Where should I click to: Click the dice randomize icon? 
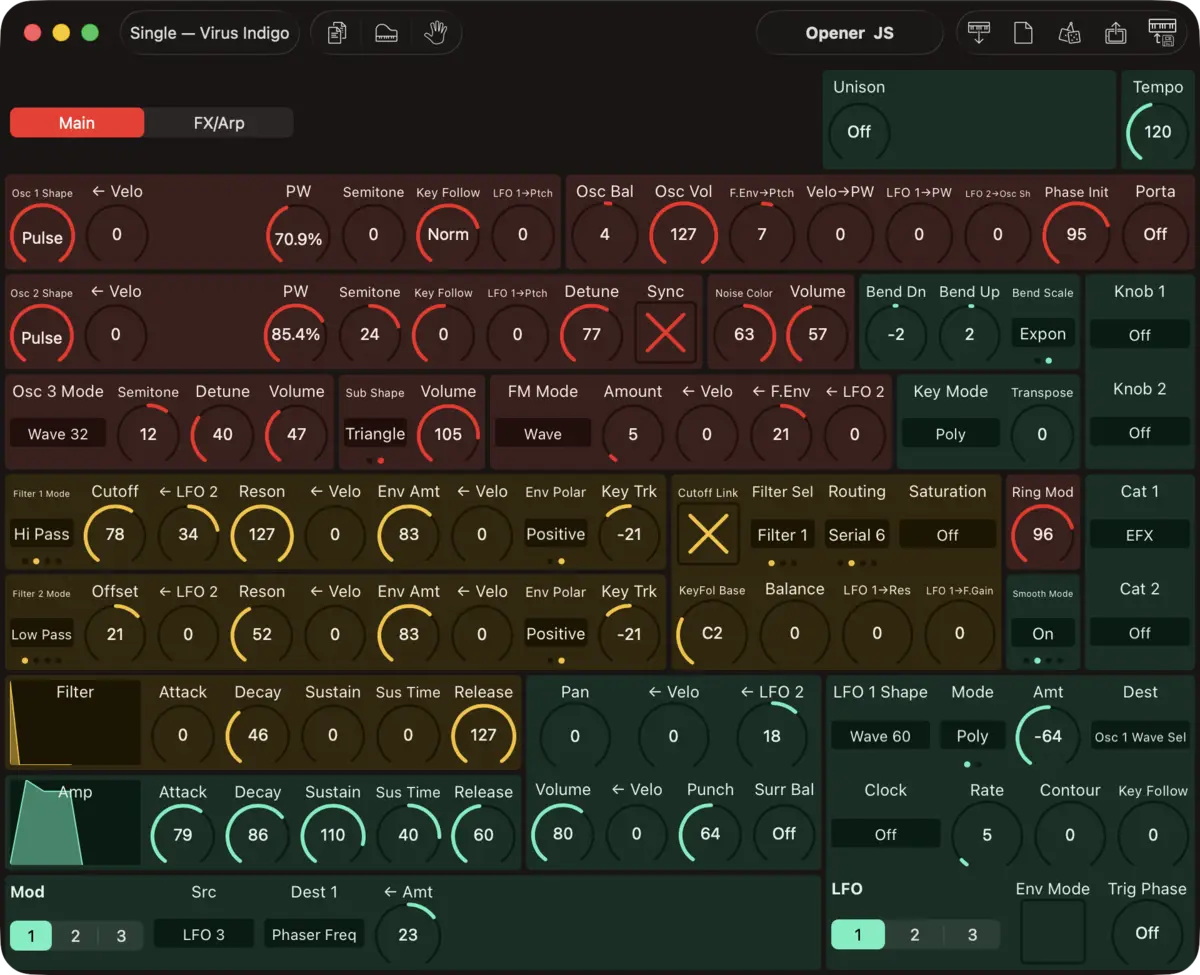1069,33
